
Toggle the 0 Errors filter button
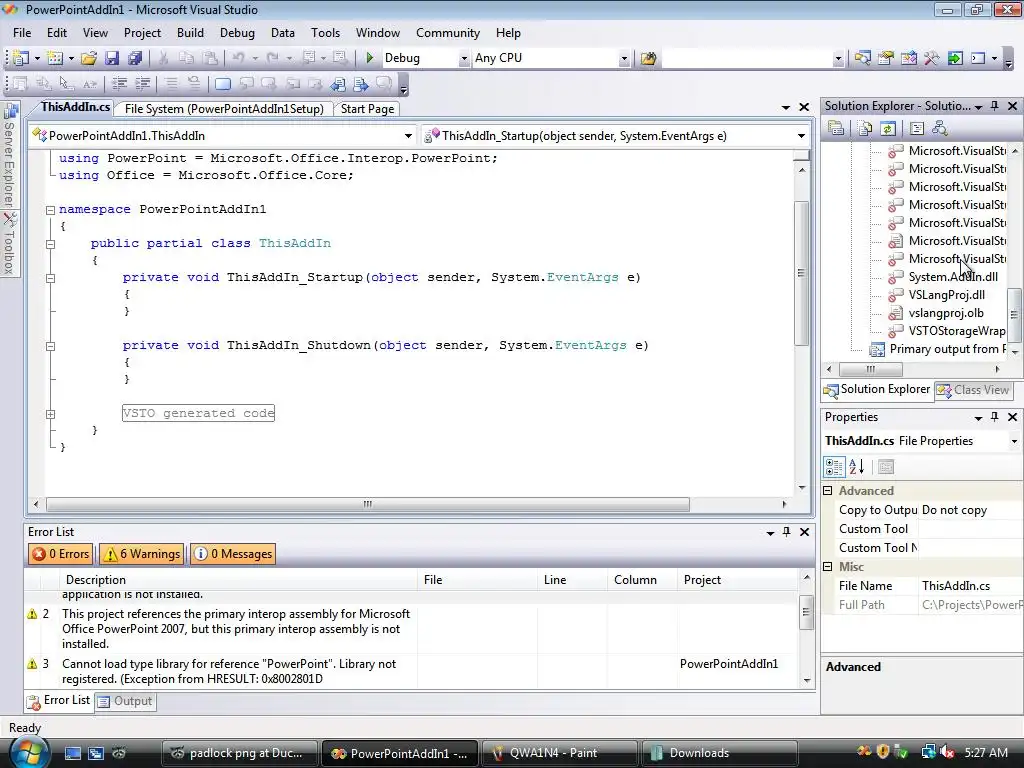(60, 554)
